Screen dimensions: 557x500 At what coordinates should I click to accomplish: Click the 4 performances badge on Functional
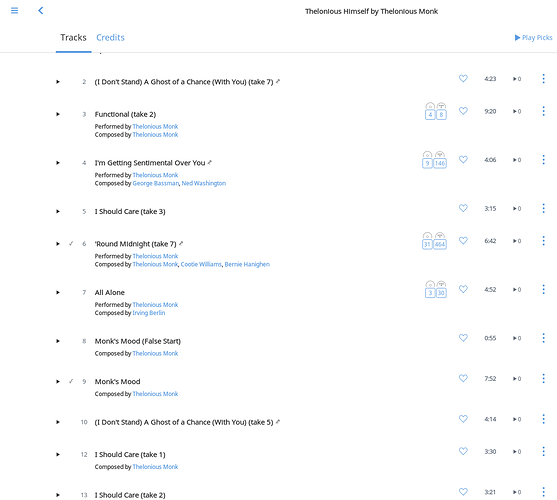click(x=430, y=114)
